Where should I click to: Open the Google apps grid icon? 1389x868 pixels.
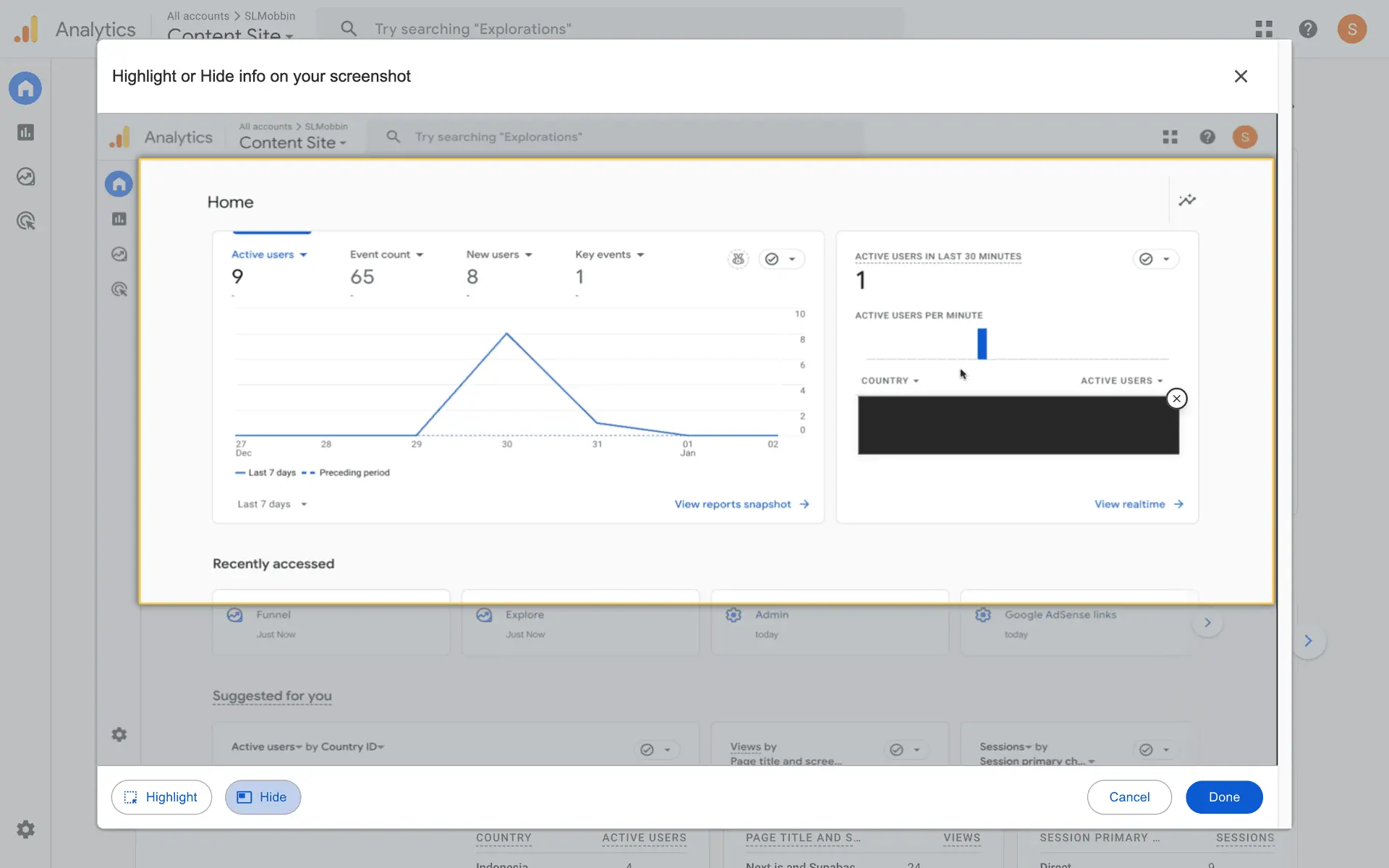(x=1263, y=29)
